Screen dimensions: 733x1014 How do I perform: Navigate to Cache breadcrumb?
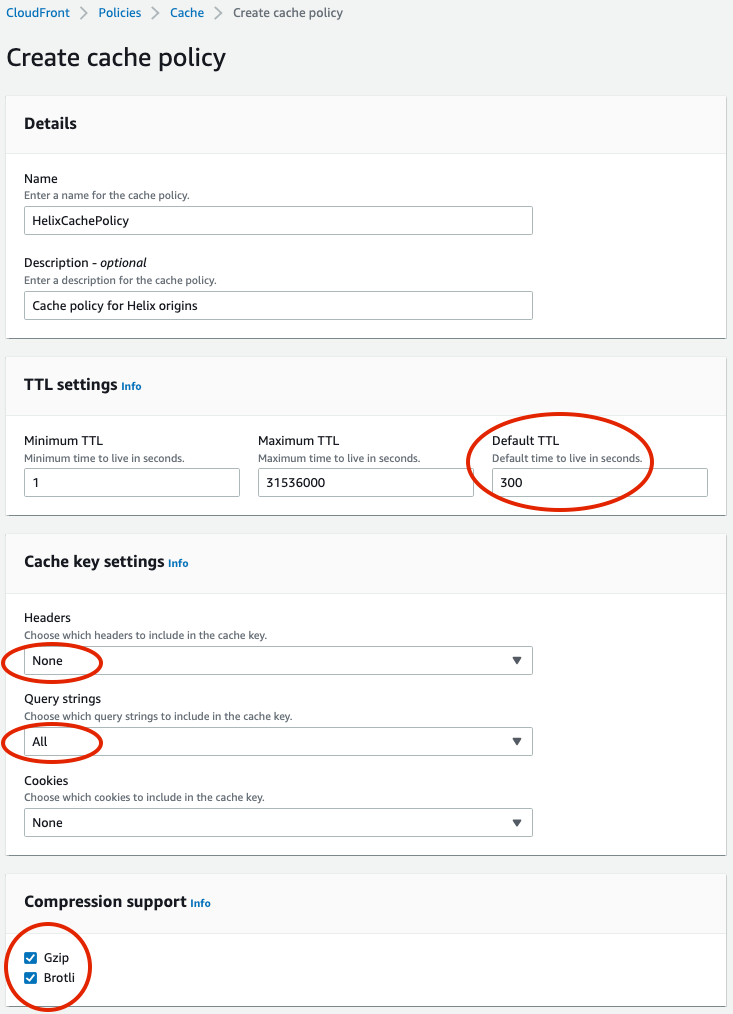pos(187,13)
